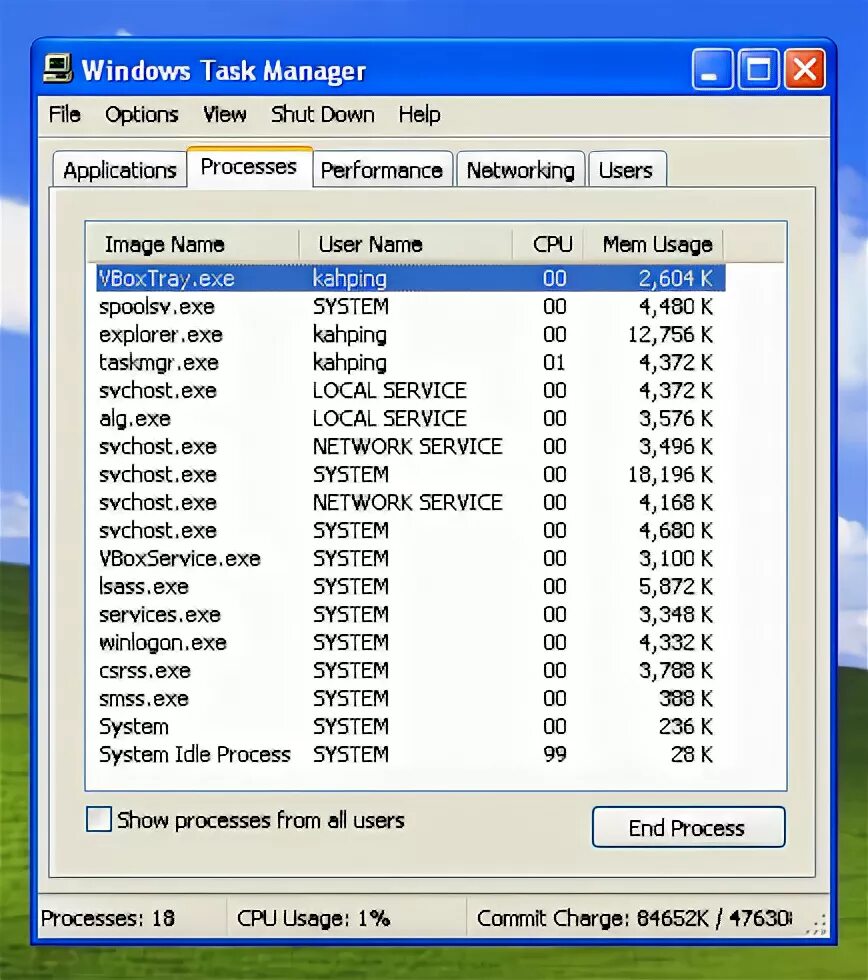Image resolution: width=868 pixels, height=980 pixels.
Task: Enable Show processes from all users checkbox
Action: [99, 819]
